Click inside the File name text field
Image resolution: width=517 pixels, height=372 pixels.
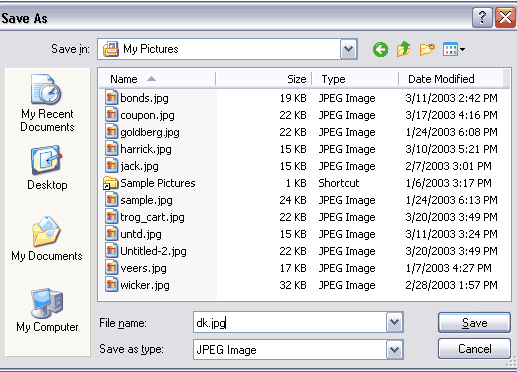(290, 322)
